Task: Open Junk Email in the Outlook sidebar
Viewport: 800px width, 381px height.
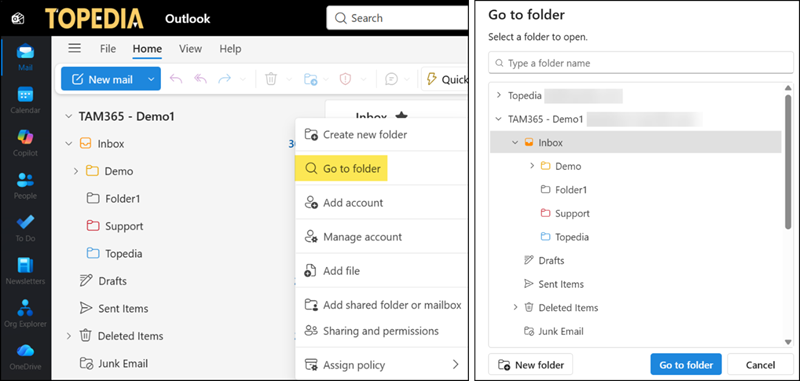Action: (x=122, y=364)
